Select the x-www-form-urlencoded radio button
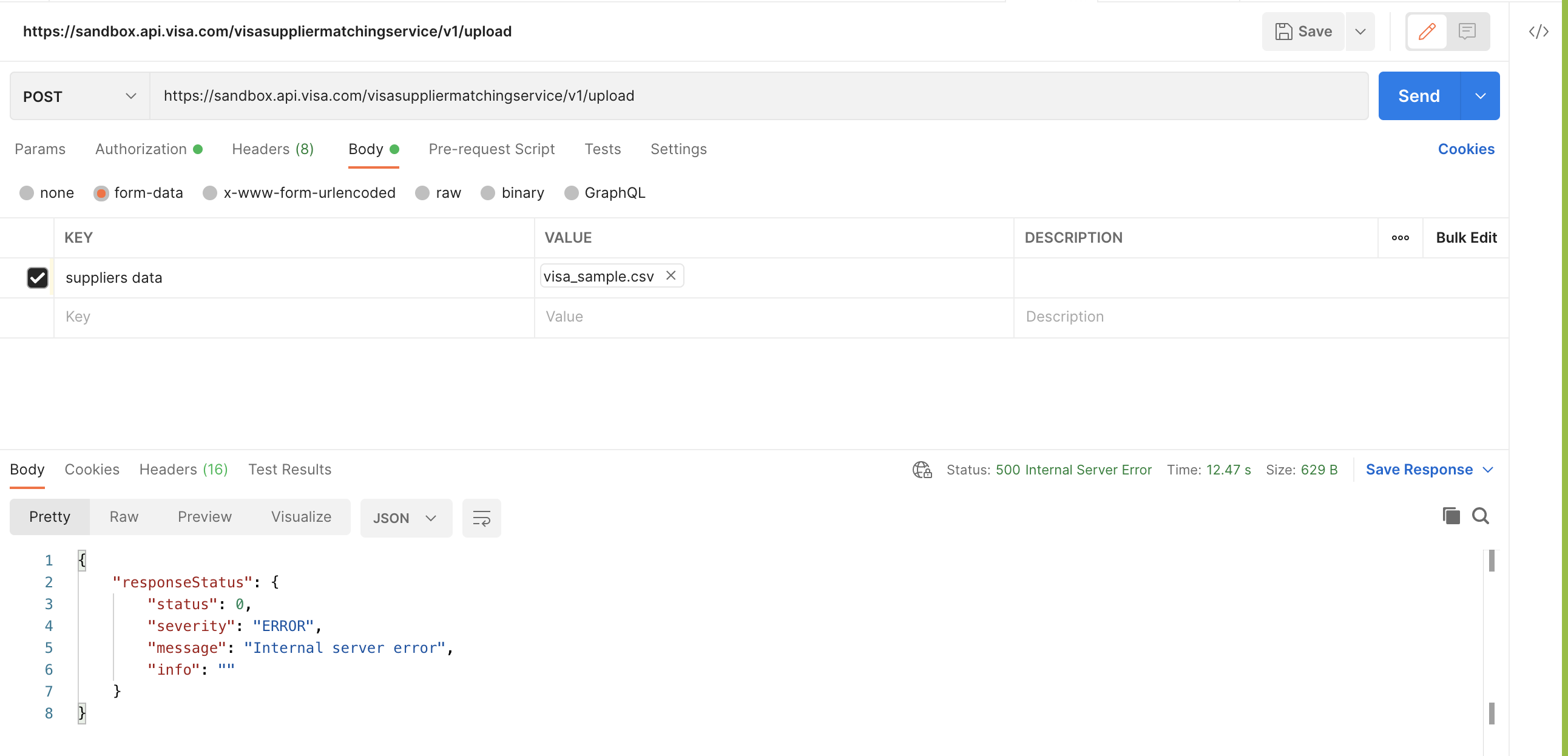The width and height of the screenshot is (1568, 756). pyautogui.click(x=209, y=193)
